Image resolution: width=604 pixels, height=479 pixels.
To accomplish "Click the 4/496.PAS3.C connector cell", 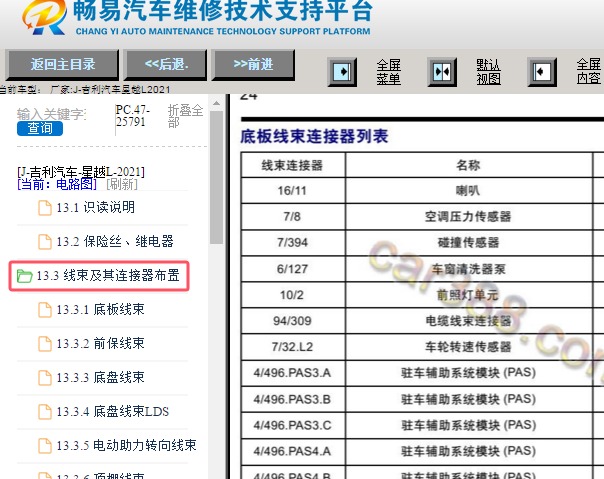I will 292,425.
